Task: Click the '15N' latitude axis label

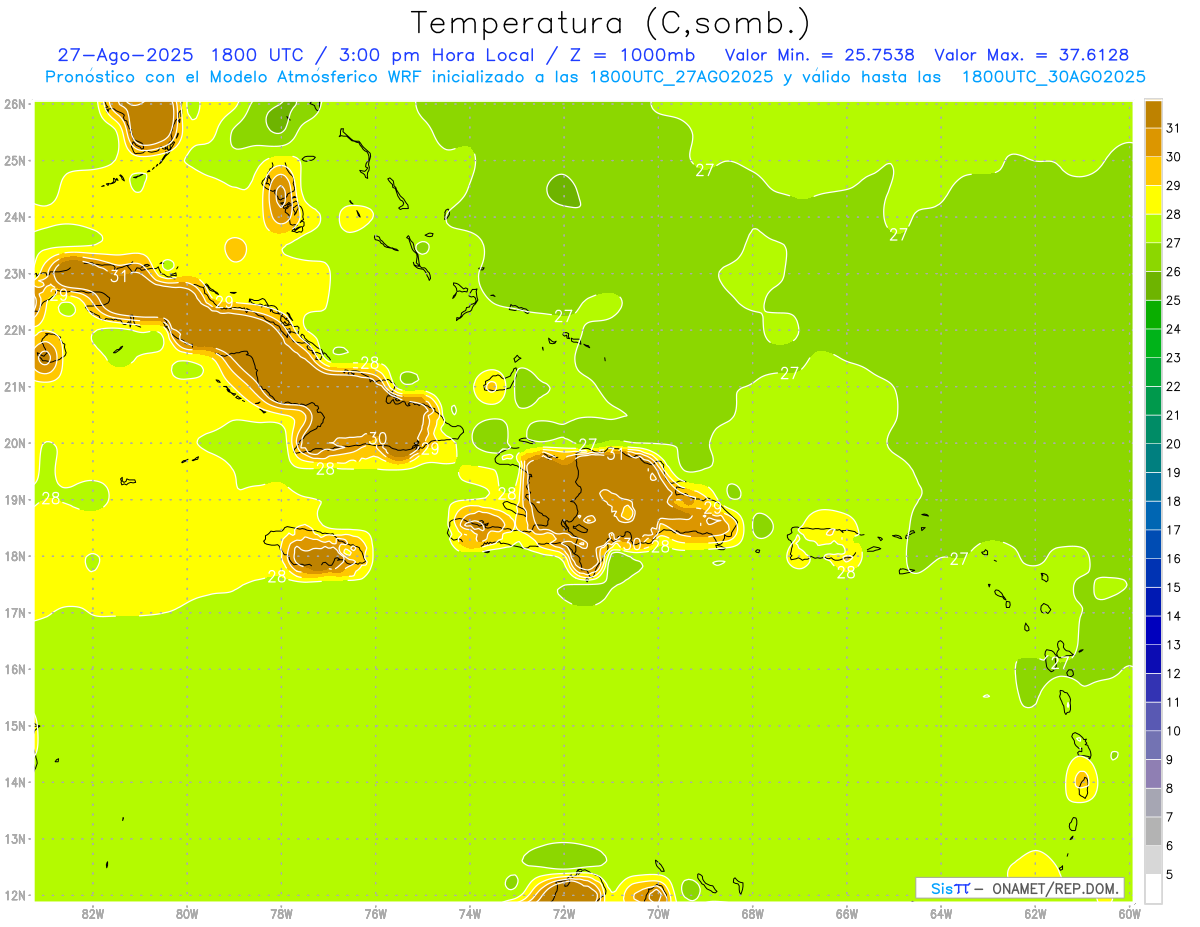Action: click(14, 726)
